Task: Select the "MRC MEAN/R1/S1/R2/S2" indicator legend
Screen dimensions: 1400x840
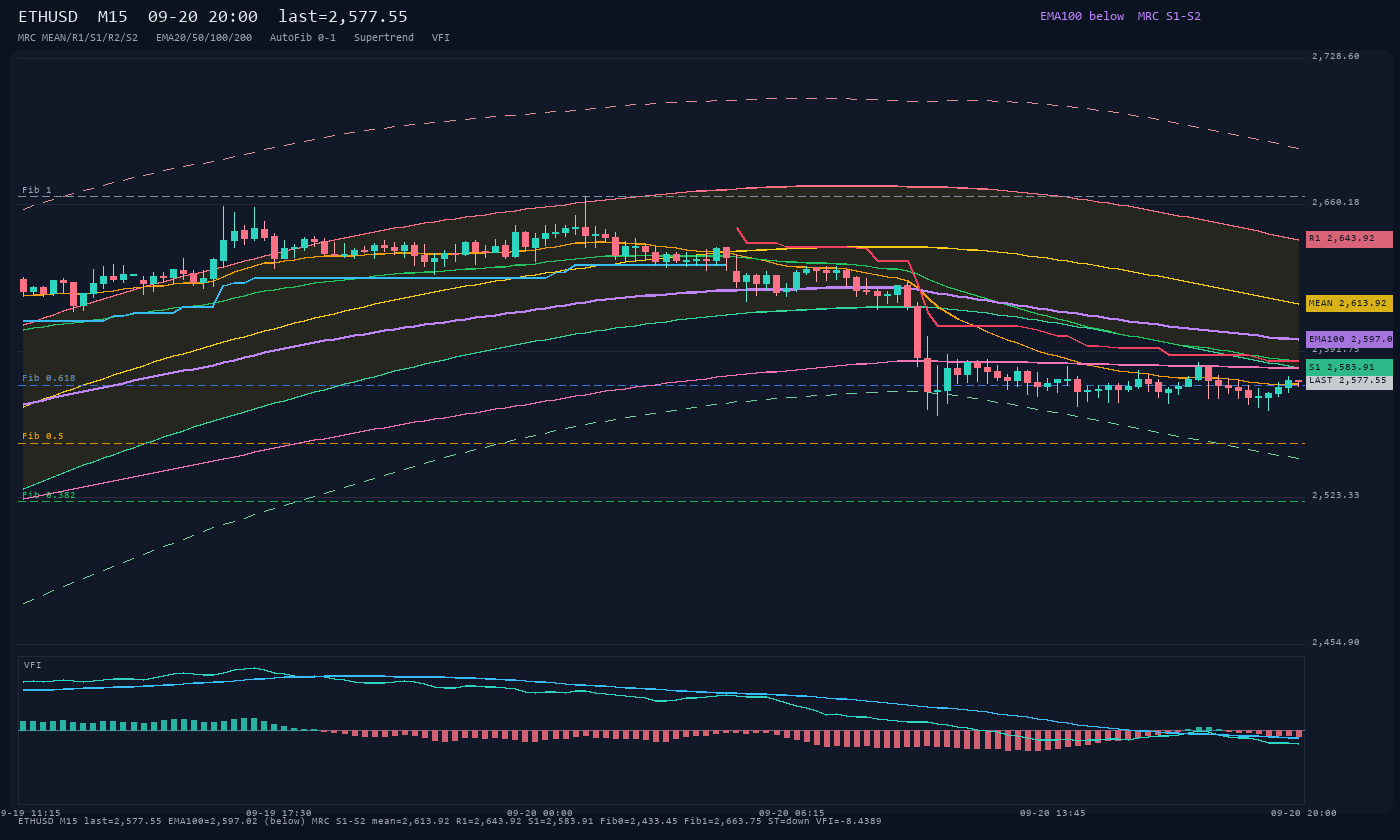Action: [78, 38]
